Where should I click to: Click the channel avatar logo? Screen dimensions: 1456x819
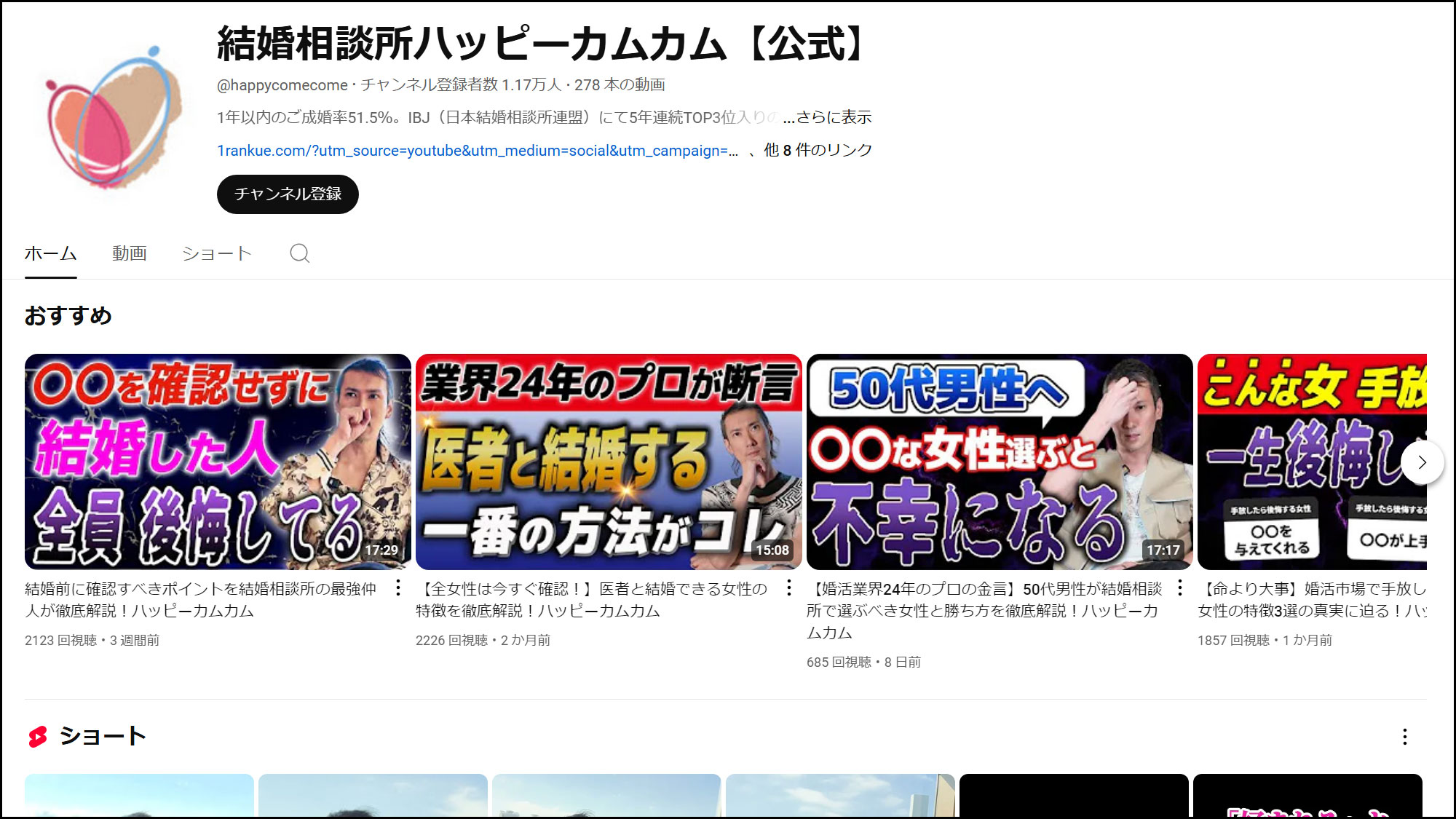tap(112, 117)
